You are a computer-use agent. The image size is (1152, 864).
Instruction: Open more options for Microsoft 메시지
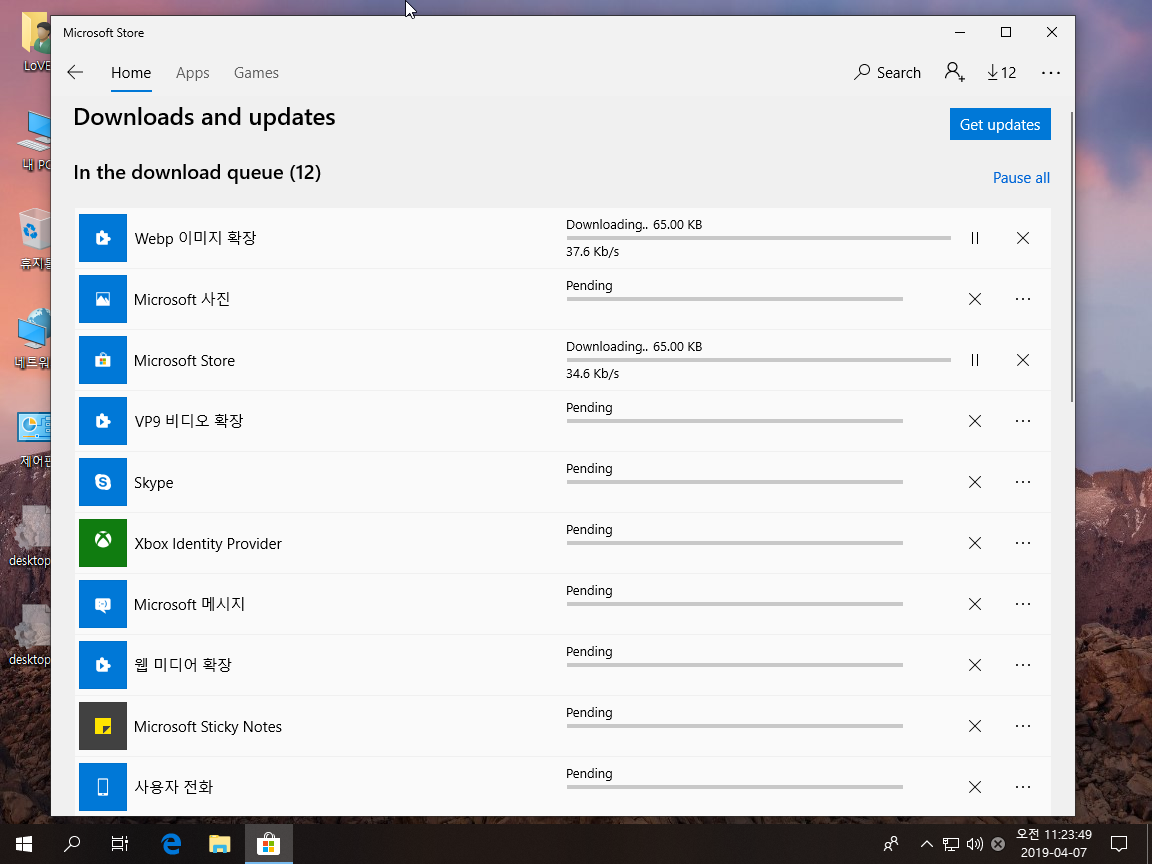pyautogui.click(x=1023, y=604)
